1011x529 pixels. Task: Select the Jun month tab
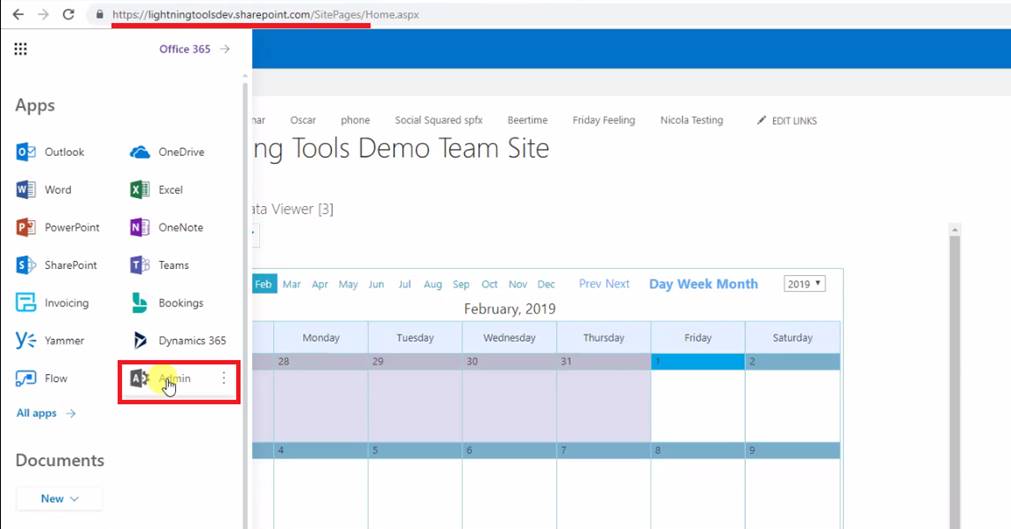[376, 284]
